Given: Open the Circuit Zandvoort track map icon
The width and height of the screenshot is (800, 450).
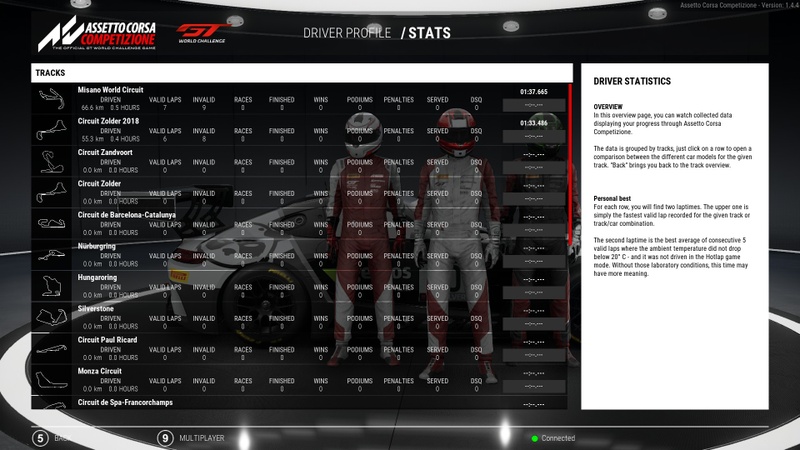Looking at the screenshot, I should click(52, 161).
